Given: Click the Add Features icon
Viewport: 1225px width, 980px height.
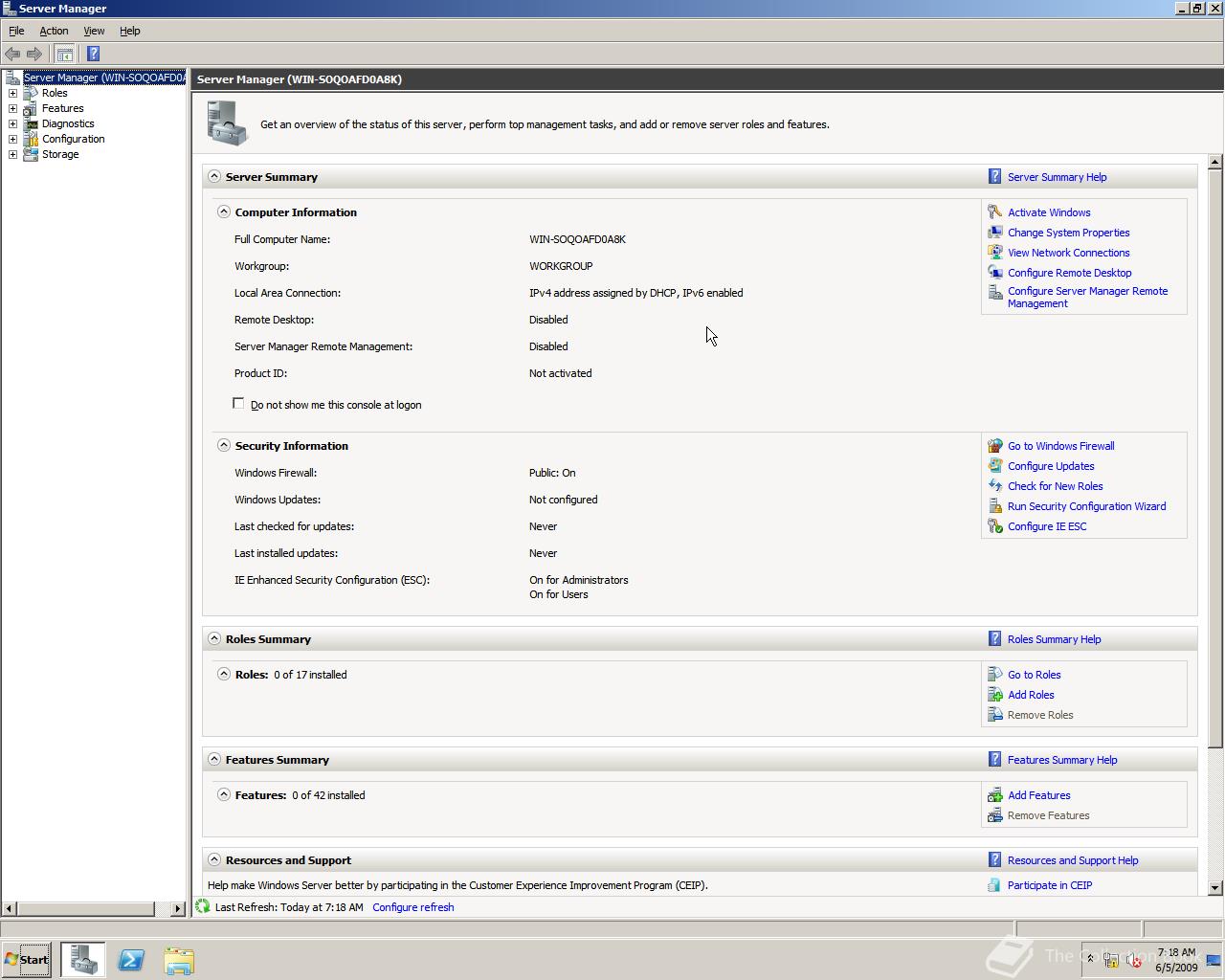Looking at the screenshot, I should (x=995, y=795).
